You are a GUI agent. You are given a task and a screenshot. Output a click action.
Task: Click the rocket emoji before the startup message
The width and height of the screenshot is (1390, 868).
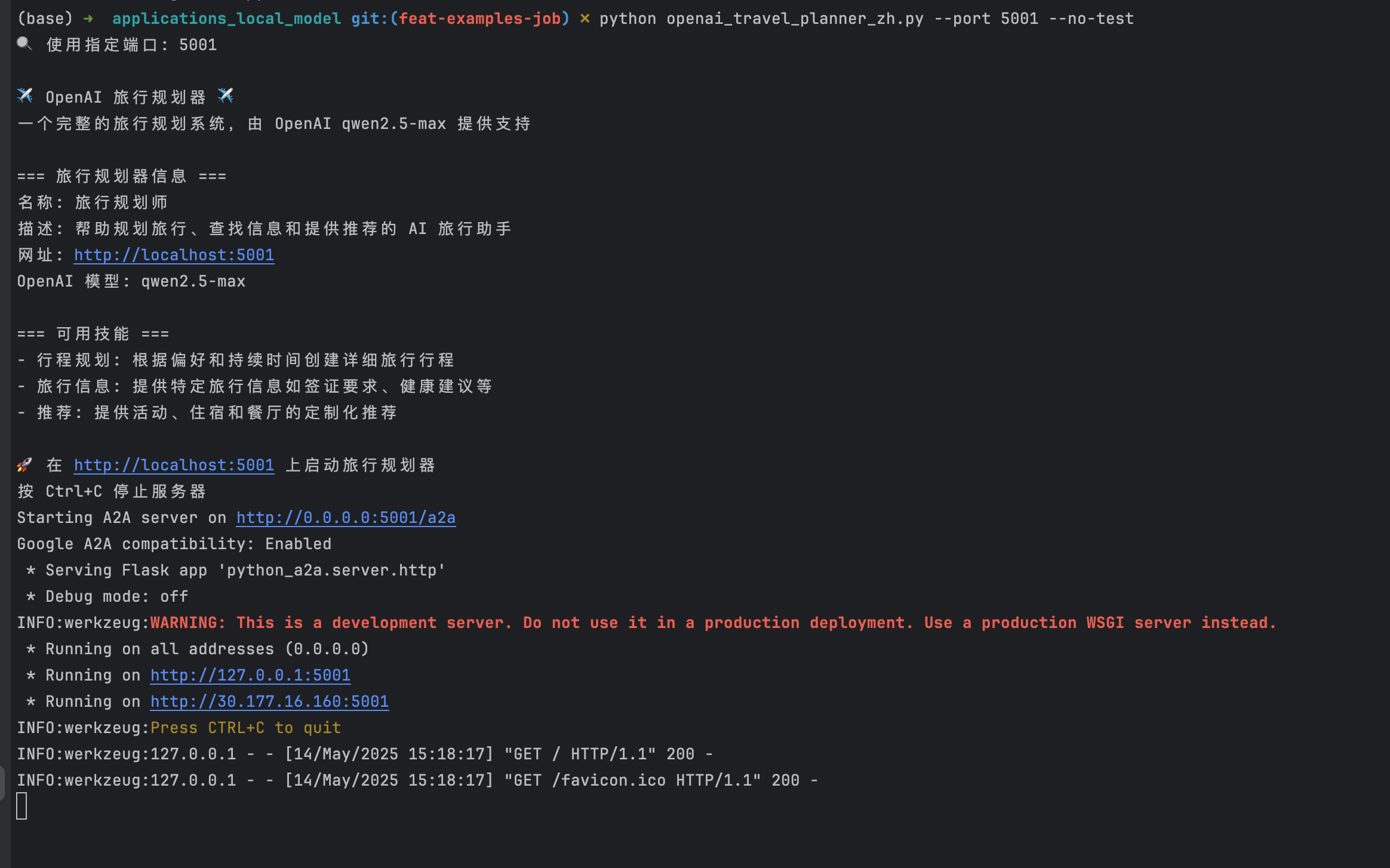click(x=24, y=464)
